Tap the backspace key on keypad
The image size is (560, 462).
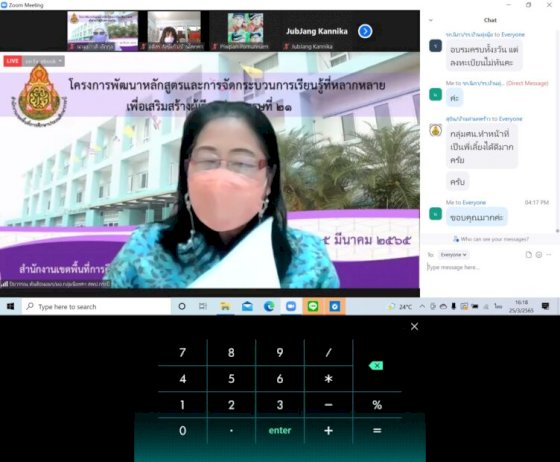pyautogui.click(x=376, y=365)
